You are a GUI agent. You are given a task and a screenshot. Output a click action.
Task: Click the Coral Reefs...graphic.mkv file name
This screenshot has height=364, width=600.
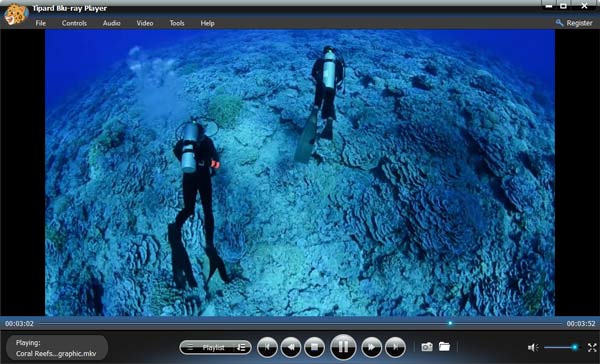click(x=56, y=354)
